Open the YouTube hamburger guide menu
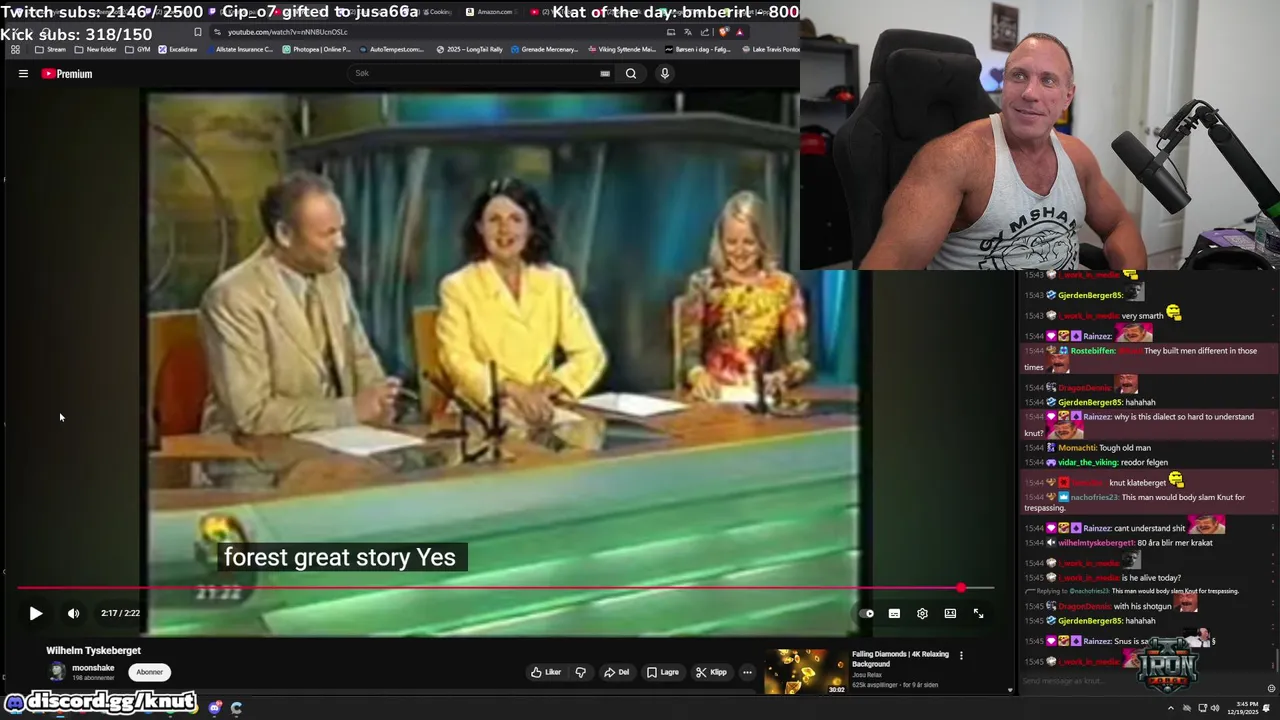 (23, 73)
